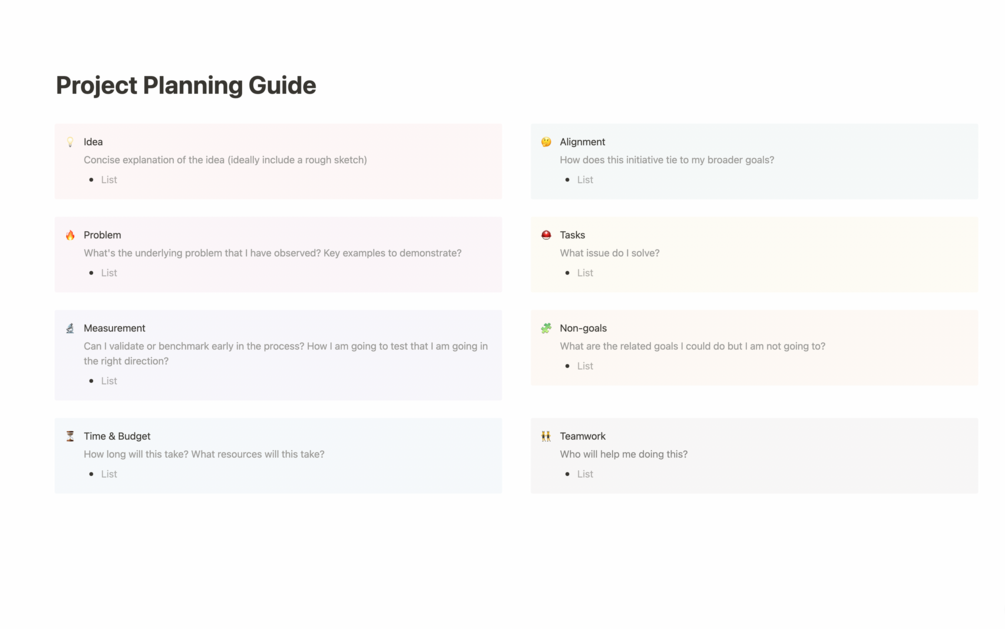The image size is (1005, 629).
Task: Click the 'Who will help me doing this?' text
Action: (623, 454)
